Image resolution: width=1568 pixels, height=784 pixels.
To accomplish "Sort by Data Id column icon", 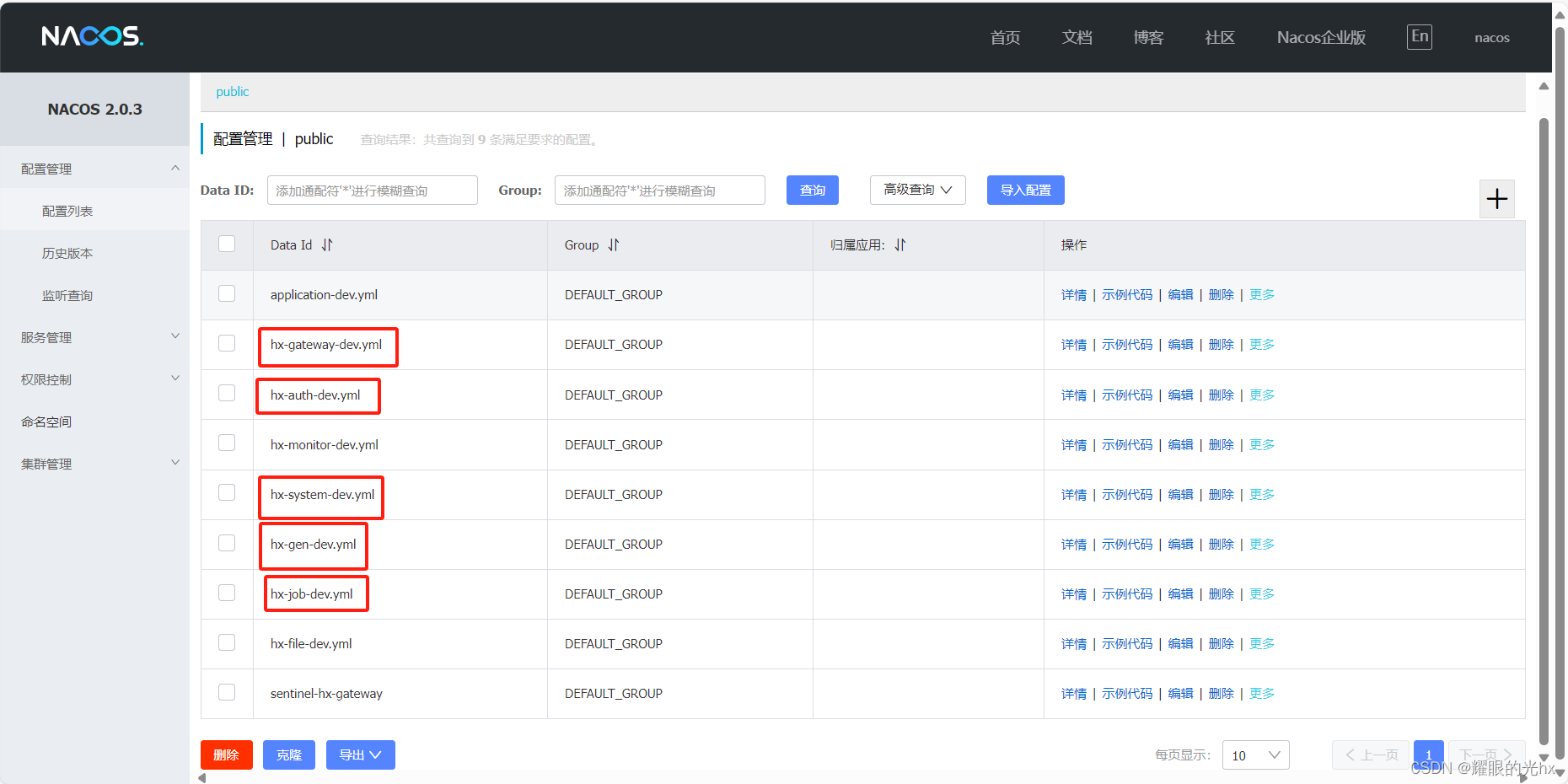I will pyautogui.click(x=327, y=245).
